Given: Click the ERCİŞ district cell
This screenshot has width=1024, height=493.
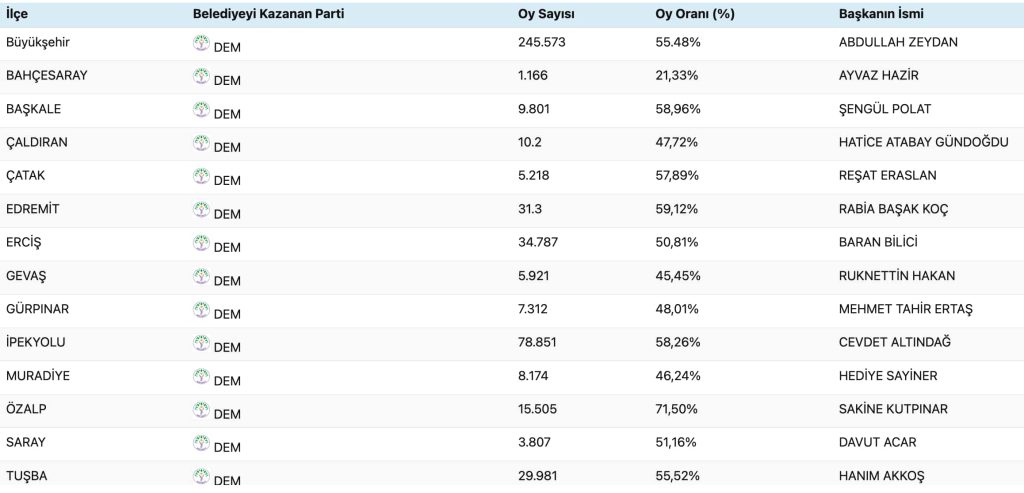Looking at the screenshot, I should [x=24, y=242].
